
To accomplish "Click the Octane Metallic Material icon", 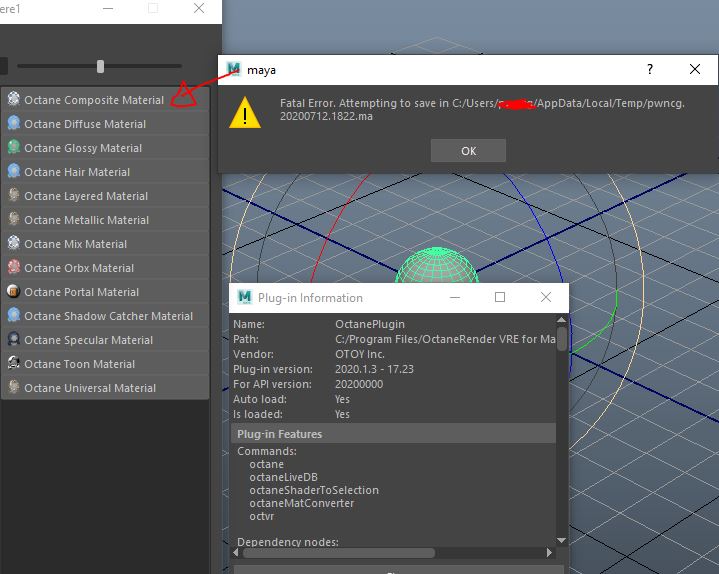I will [14, 219].
